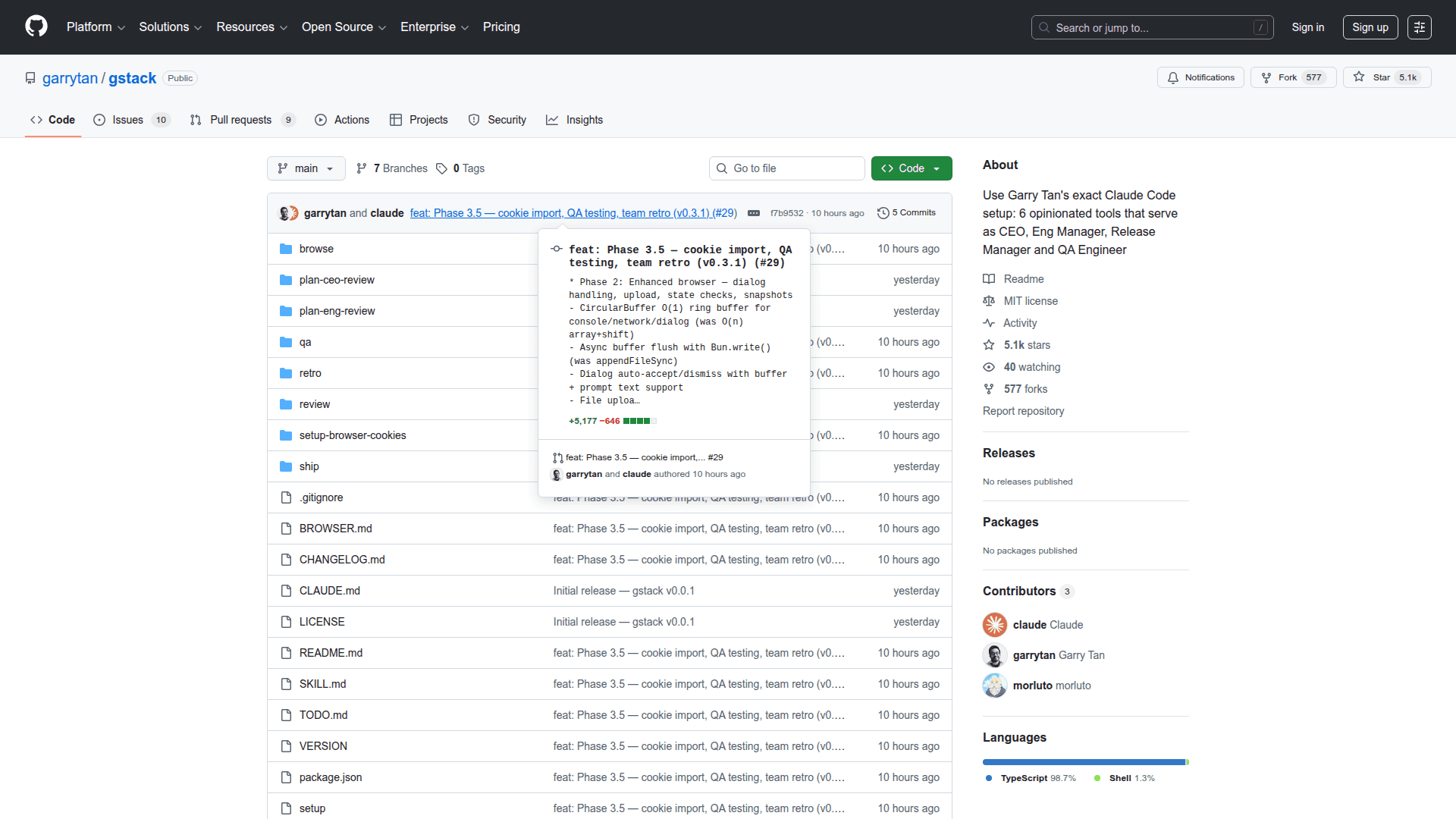Viewport: 1456px width, 819px height.
Task: Open the appearance settings icon in header
Action: (x=1419, y=27)
